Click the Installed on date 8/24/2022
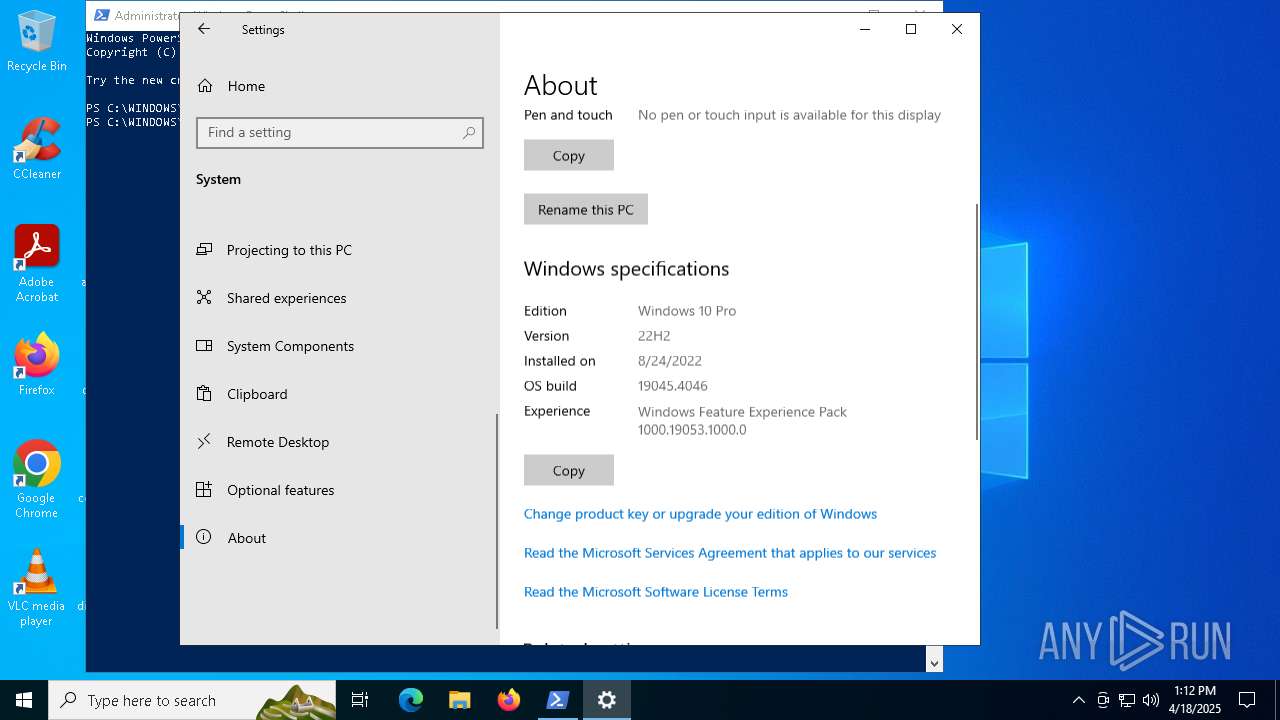 670,361
